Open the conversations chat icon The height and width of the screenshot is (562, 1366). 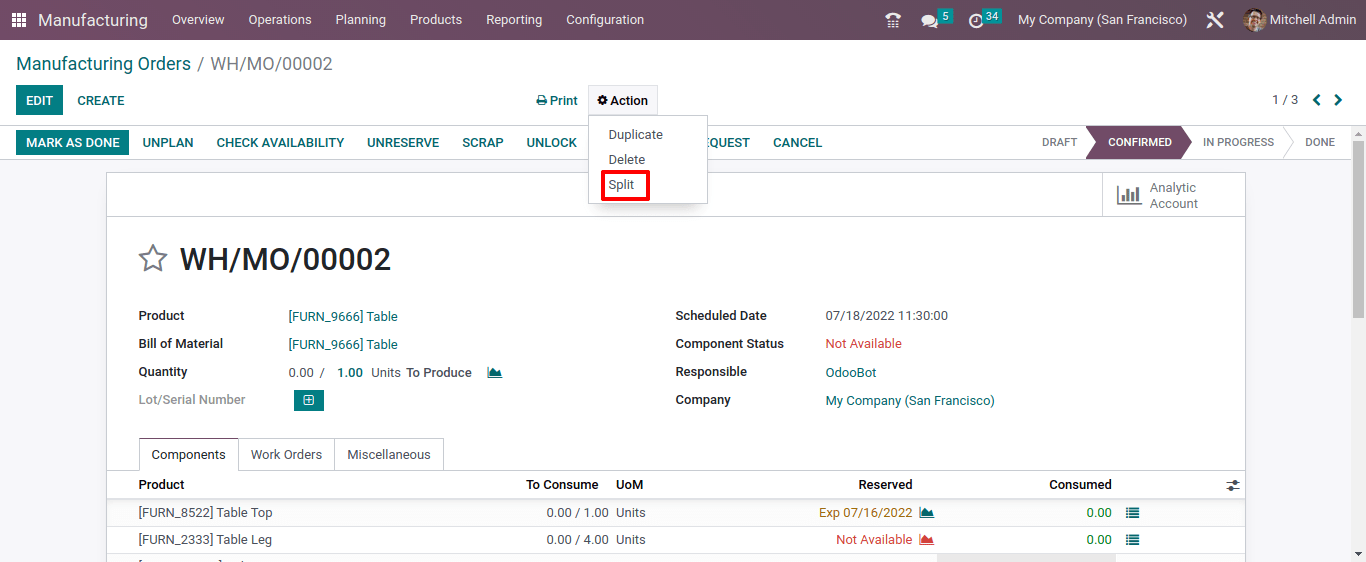pyautogui.click(x=930, y=21)
